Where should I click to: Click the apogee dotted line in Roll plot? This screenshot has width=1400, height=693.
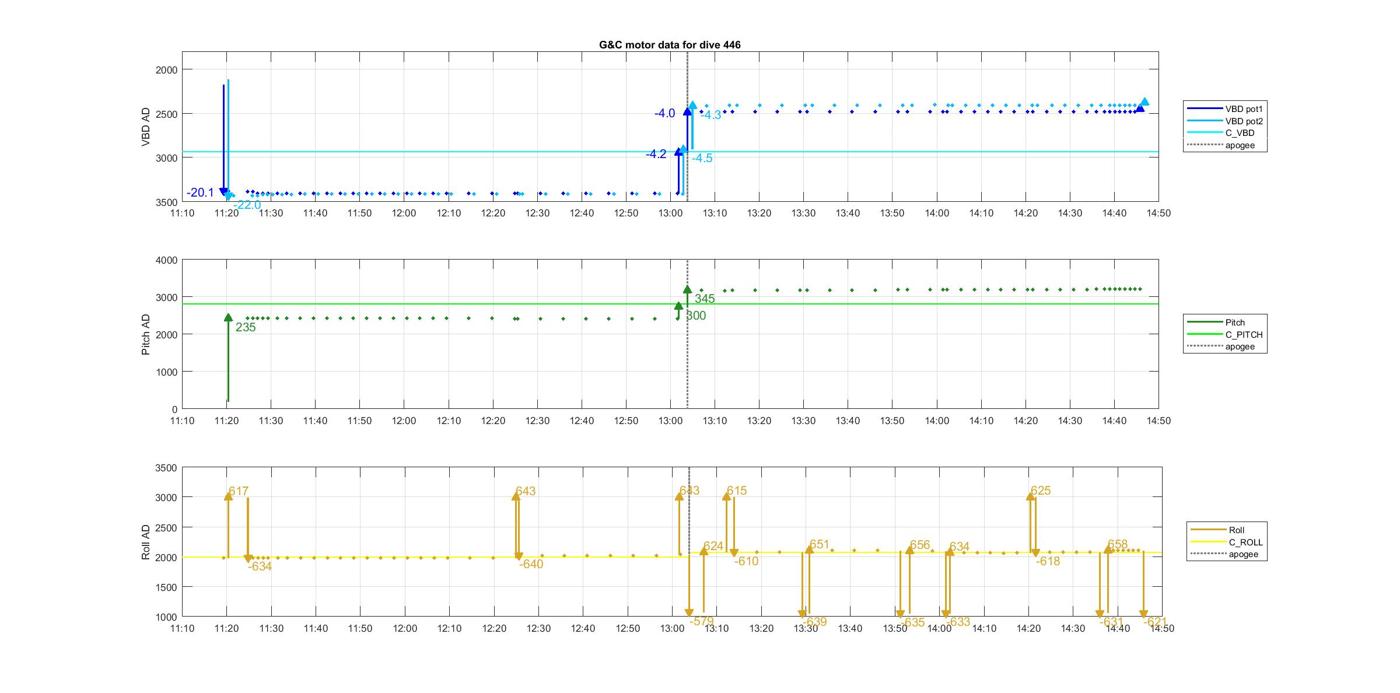point(689,542)
